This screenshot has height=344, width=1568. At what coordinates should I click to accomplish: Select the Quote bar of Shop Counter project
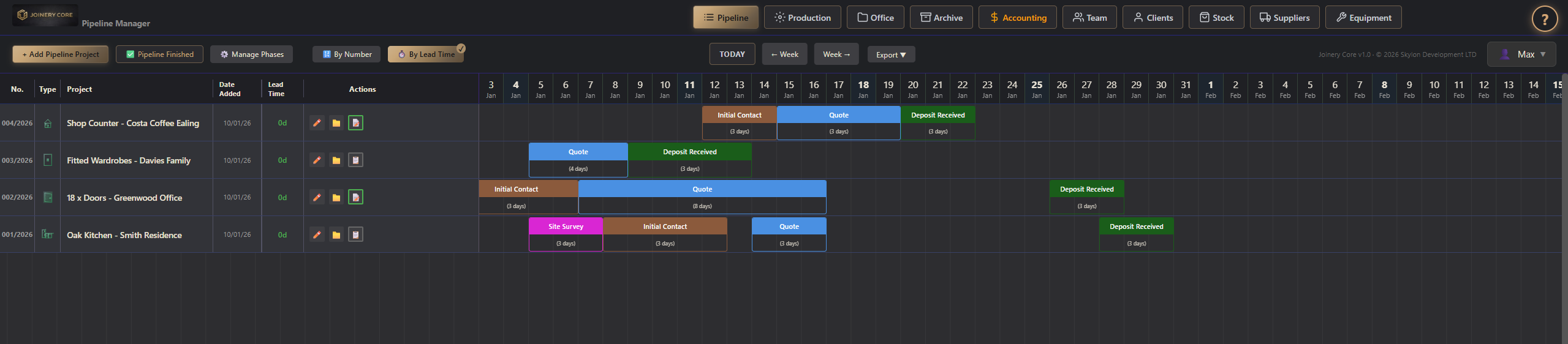839,123
